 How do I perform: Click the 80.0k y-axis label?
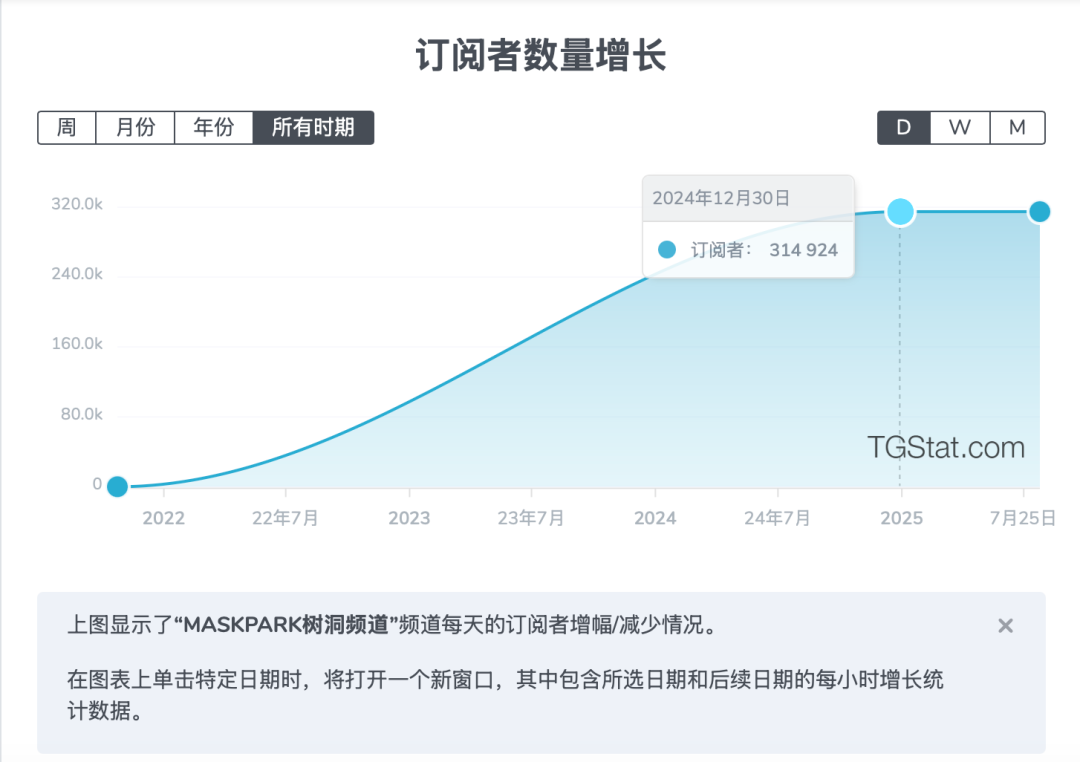[81, 414]
